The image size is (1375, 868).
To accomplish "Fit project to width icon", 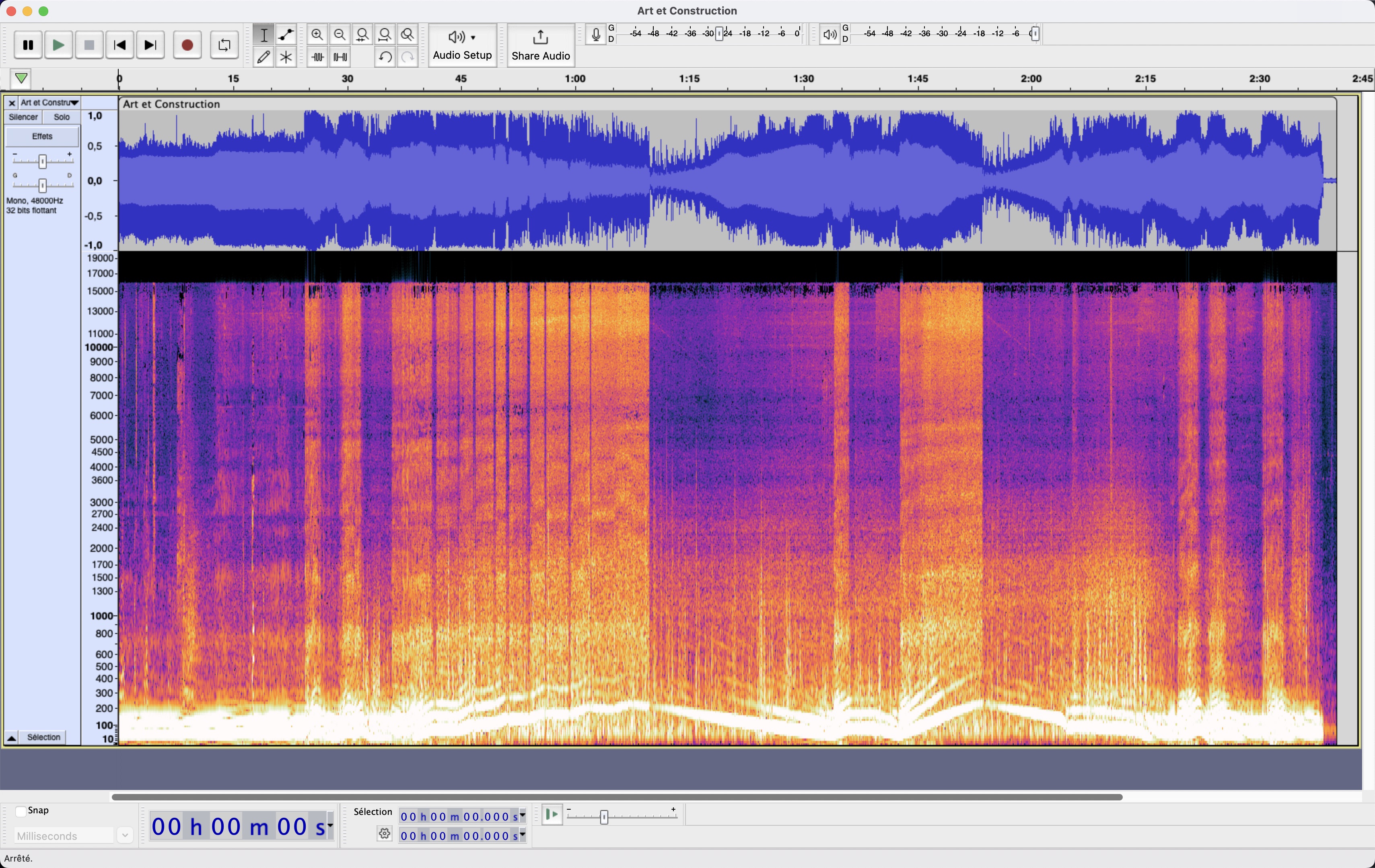I will click(385, 35).
